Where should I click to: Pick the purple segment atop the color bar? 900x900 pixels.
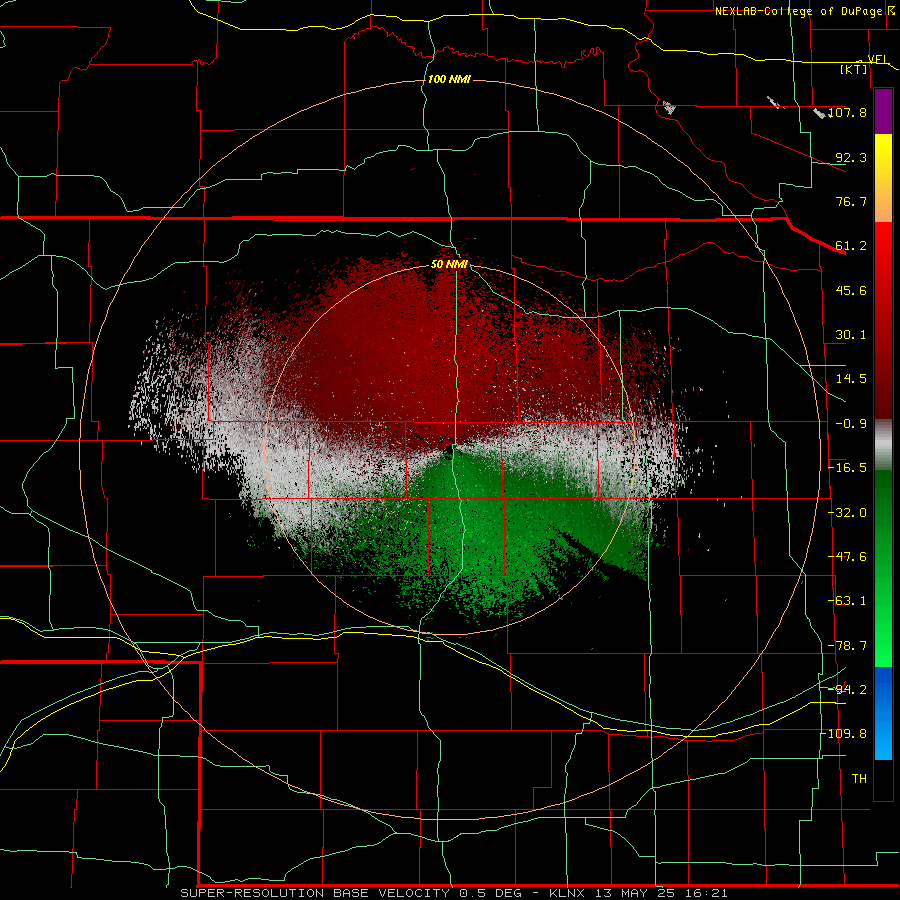[883, 111]
